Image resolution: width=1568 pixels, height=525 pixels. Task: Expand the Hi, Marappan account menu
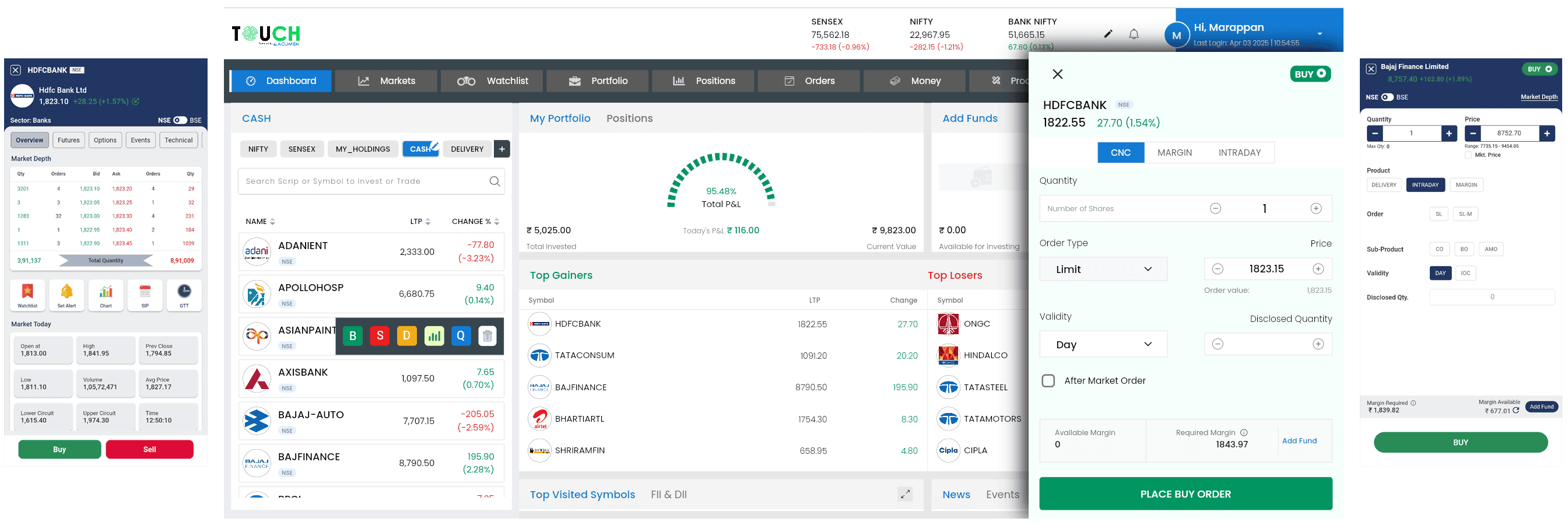(1319, 34)
